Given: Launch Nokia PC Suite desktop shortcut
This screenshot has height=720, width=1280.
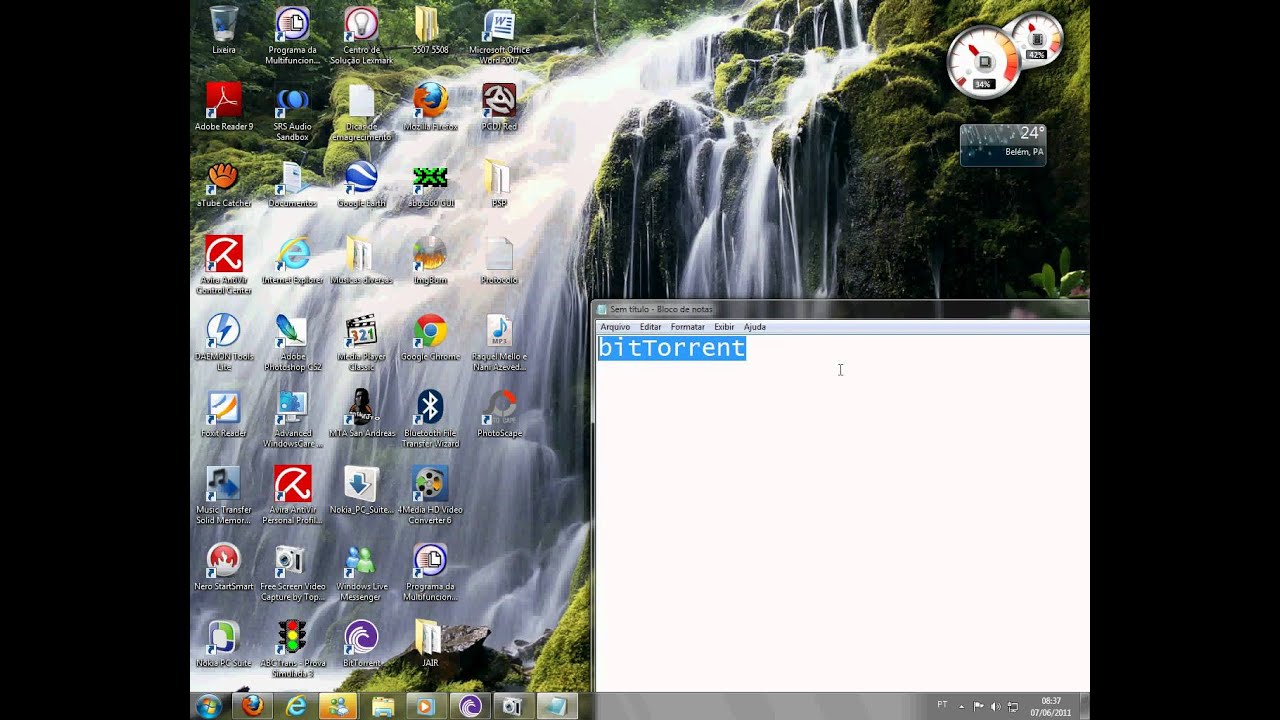Looking at the screenshot, I should 224,645.
